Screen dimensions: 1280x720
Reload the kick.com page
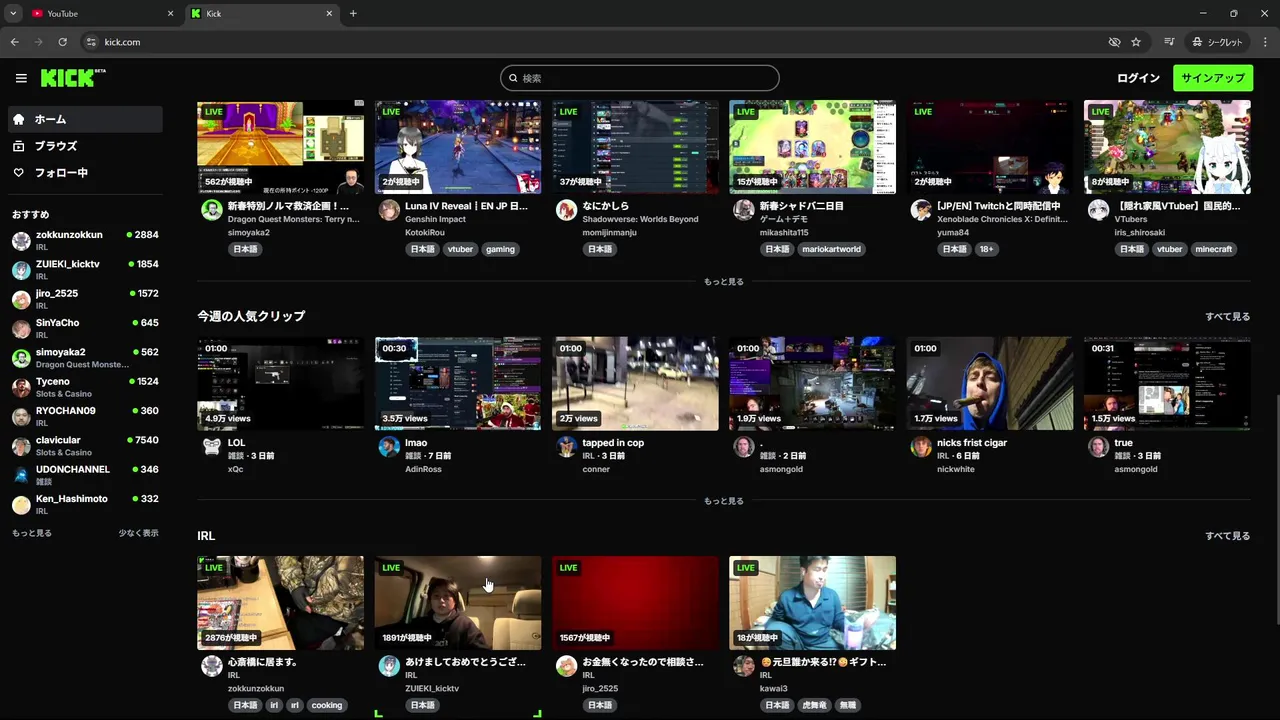[x=62, y=42]
